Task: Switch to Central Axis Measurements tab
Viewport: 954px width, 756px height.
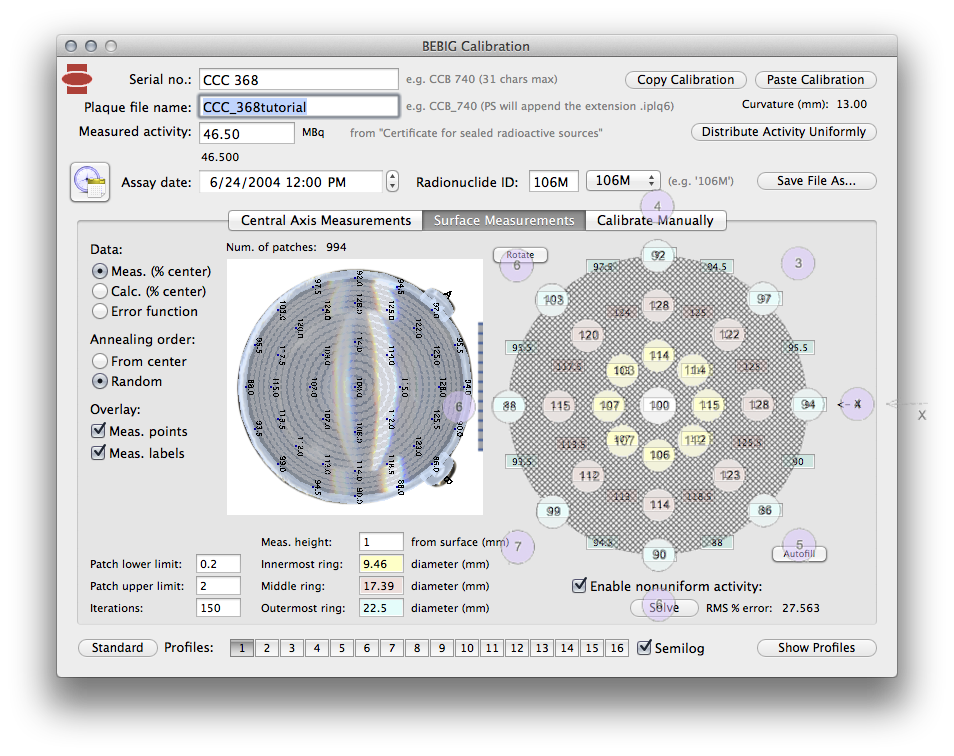Action: 325,220
